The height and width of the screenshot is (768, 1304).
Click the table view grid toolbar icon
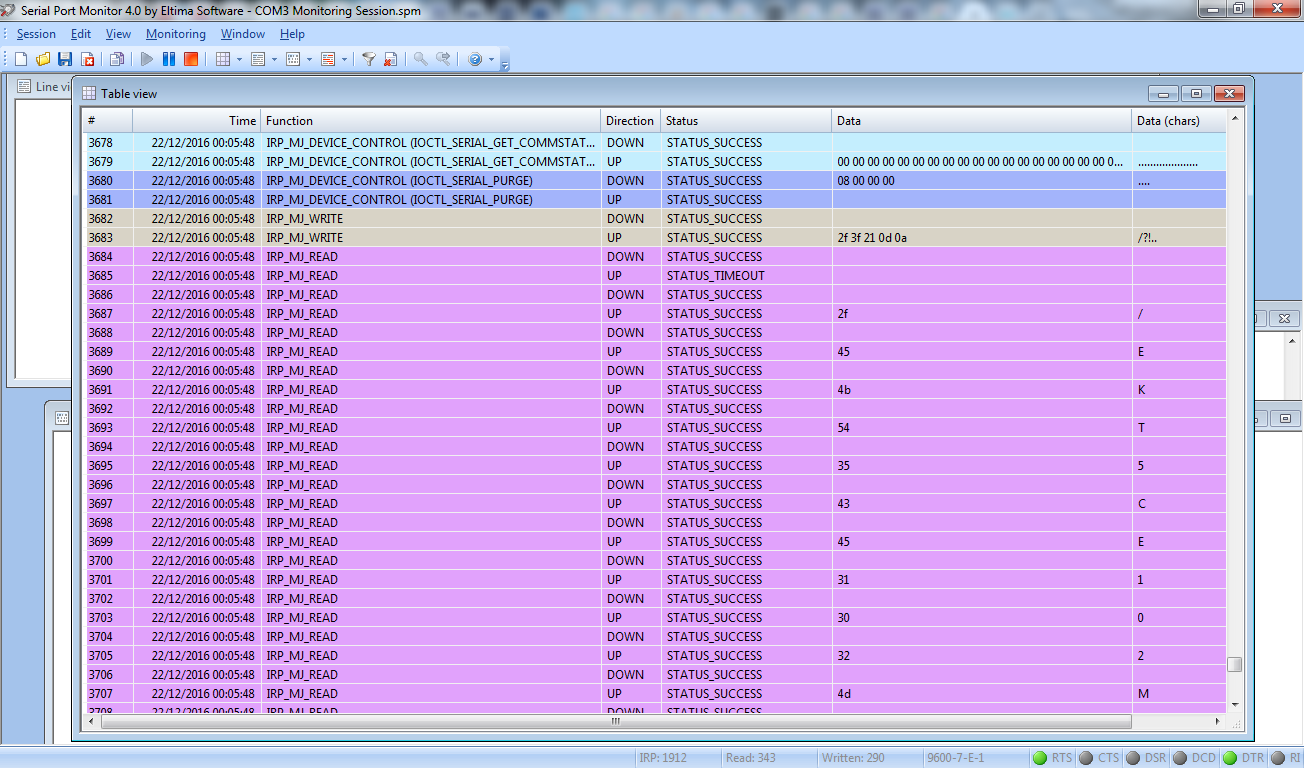[223, 60]
